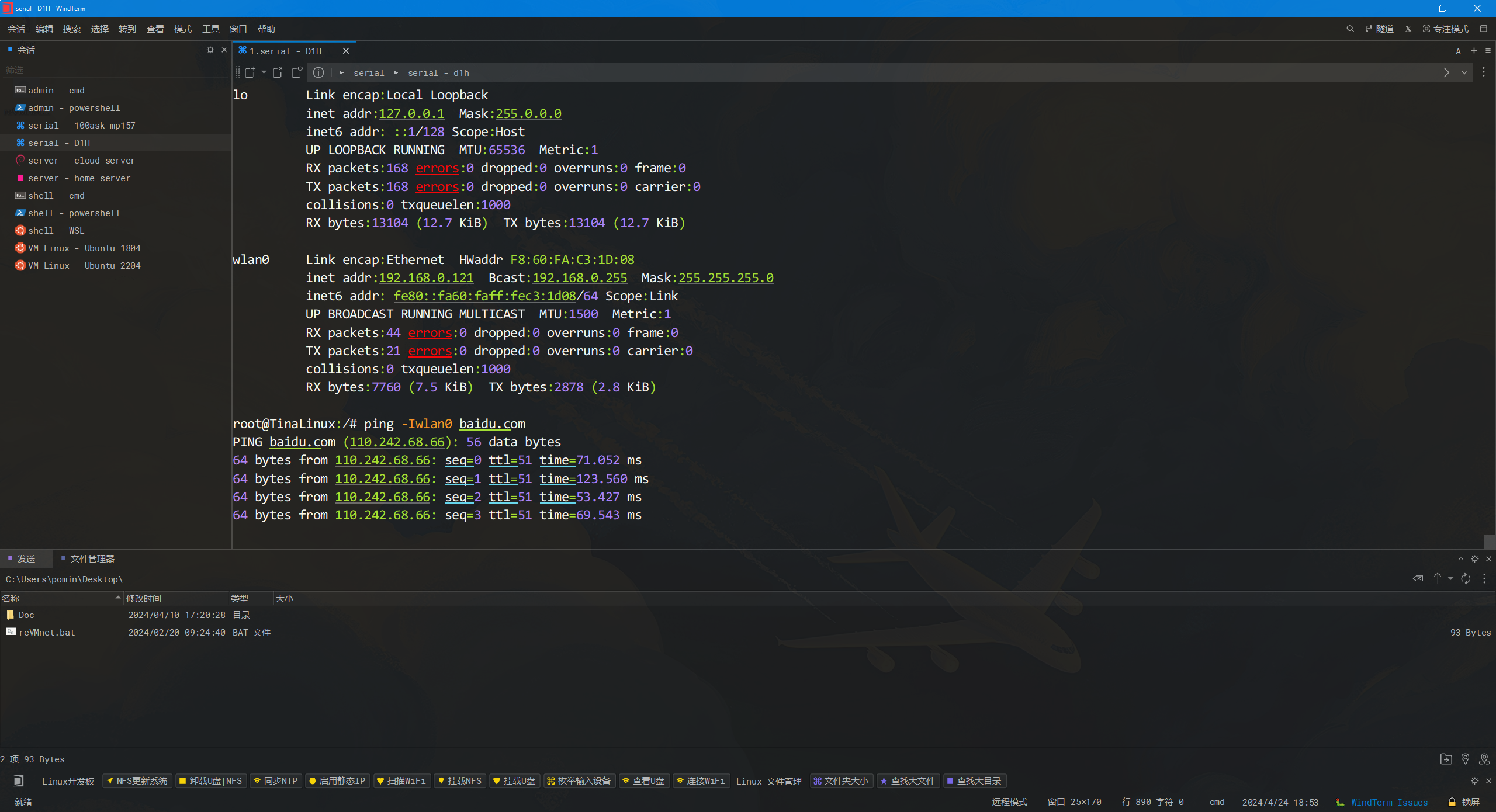Go up one directory in file manager

1438,578
